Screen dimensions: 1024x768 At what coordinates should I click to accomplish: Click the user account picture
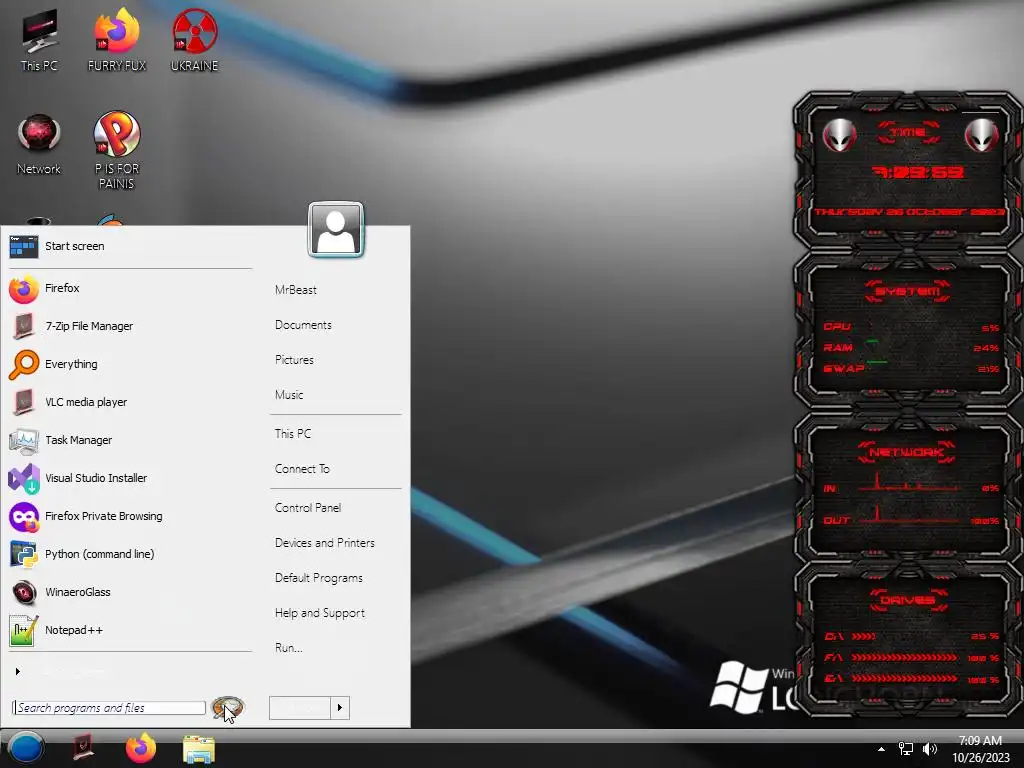click(336, 230)
